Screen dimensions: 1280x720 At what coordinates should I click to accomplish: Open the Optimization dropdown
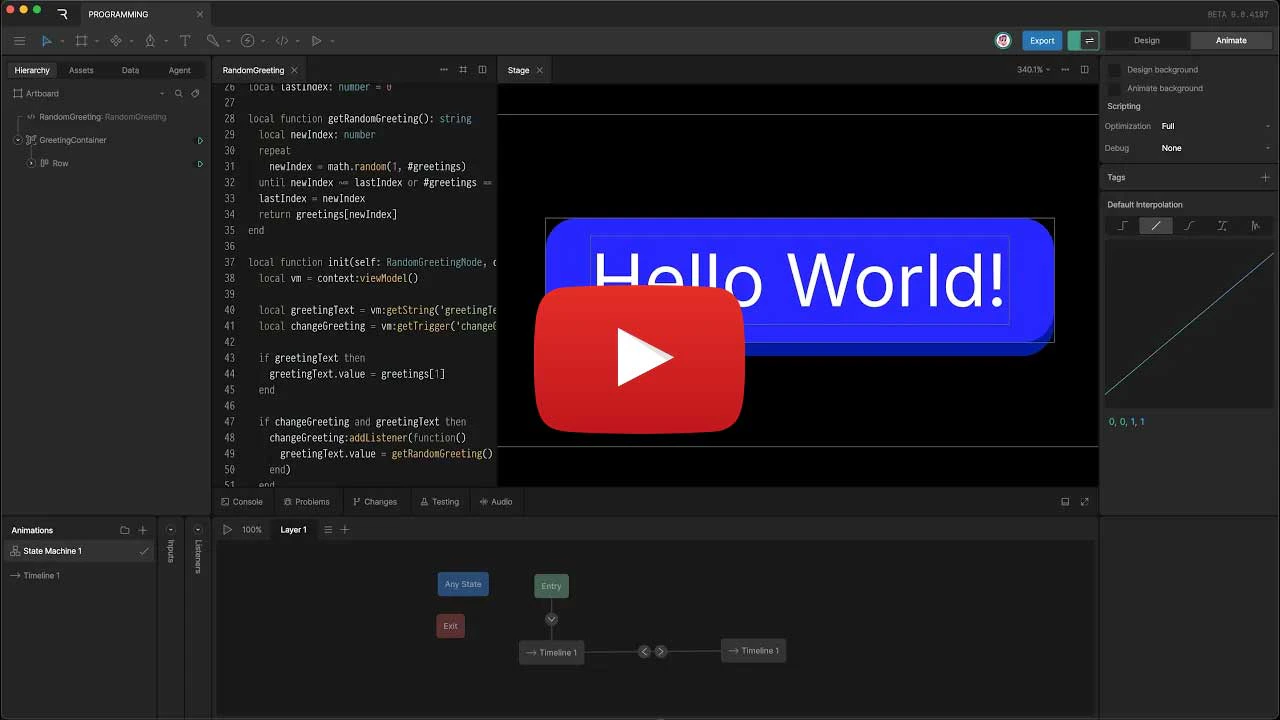pyautogui.click(x=1214, y=126)
